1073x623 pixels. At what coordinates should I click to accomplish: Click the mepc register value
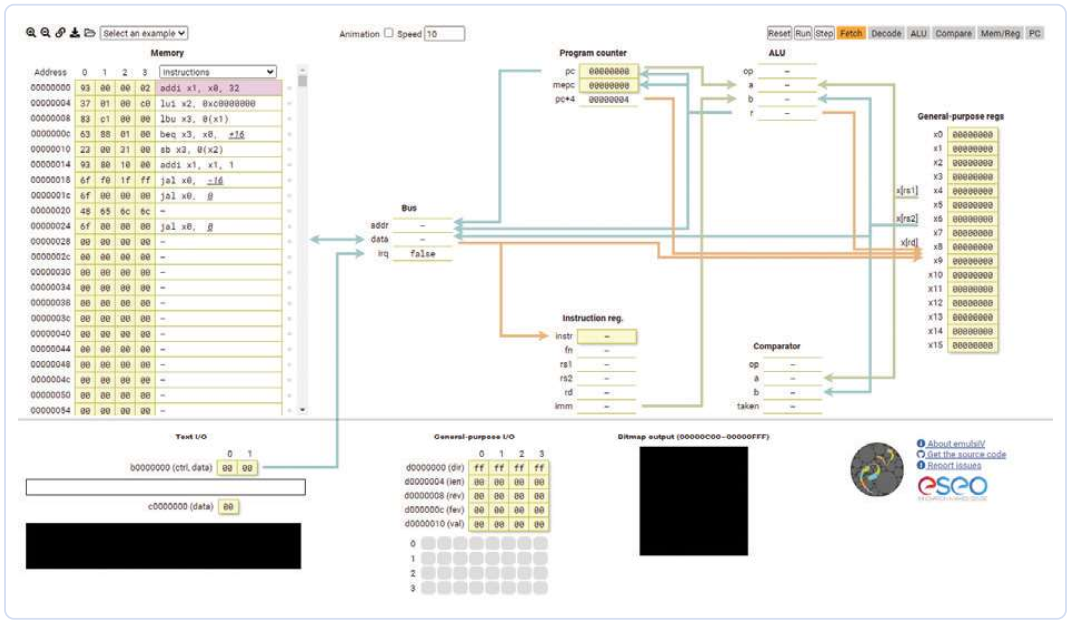tap(609, 86)
